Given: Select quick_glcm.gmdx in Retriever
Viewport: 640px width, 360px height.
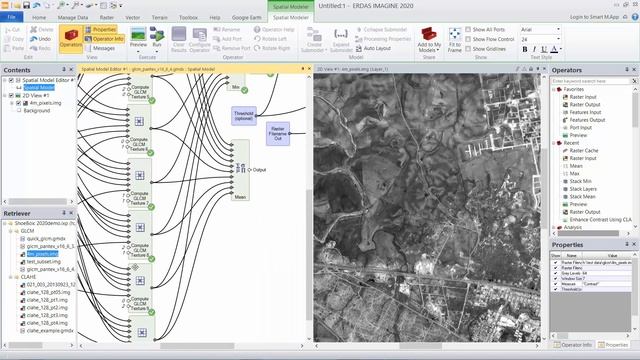Looking at the screenshot, I should [x=46, y=238].
